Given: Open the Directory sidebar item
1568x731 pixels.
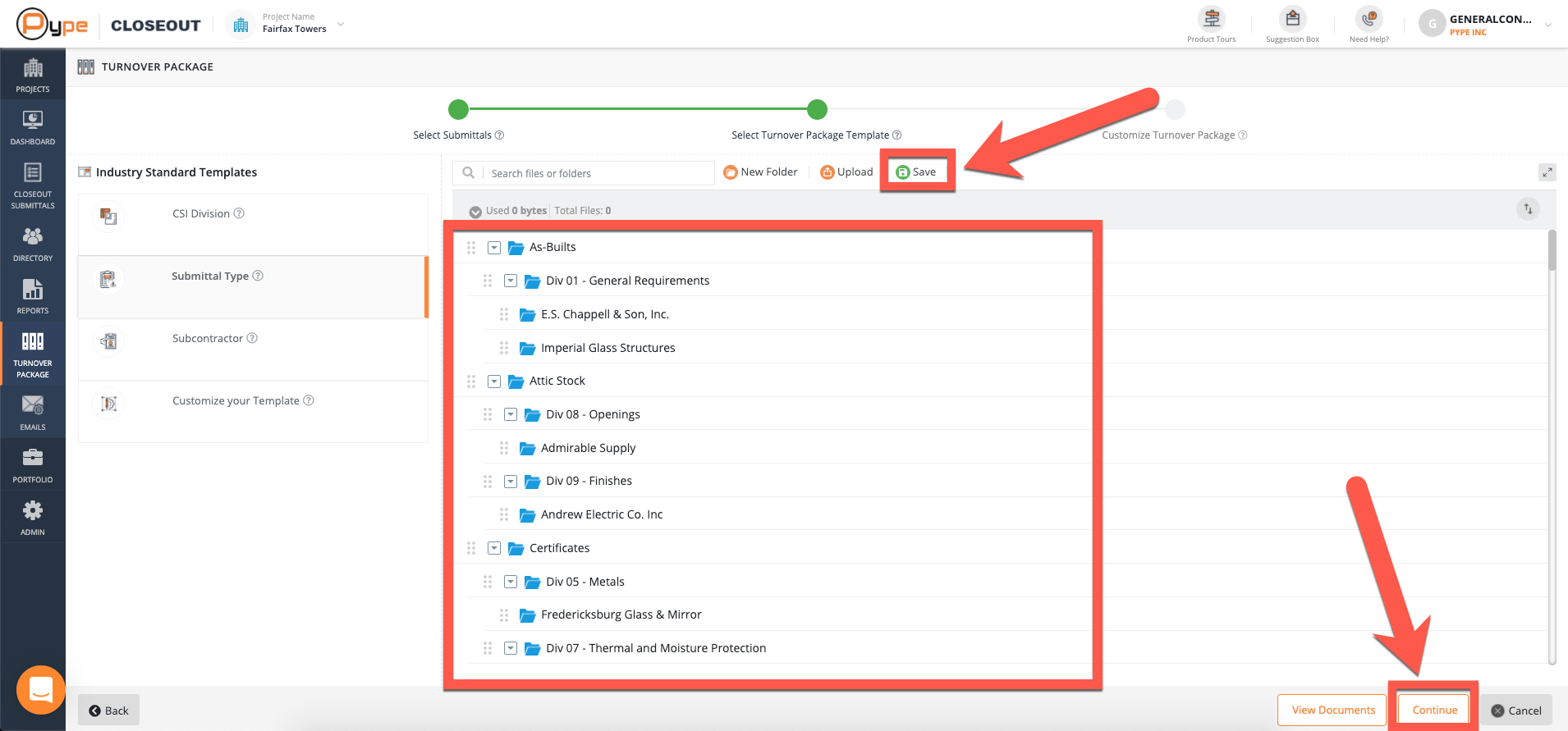Looking at the screenshot, I should (x=33, y=244).
